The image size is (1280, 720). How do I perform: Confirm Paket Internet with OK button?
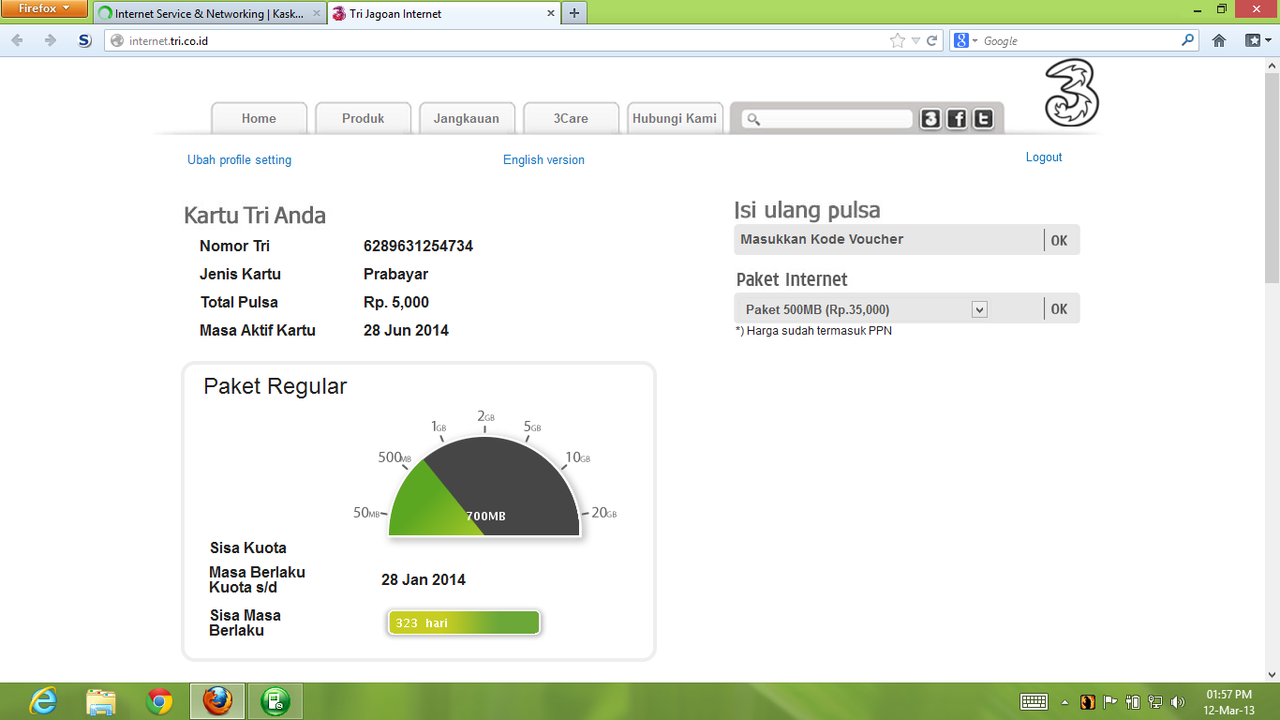(x=1059, y=309)
